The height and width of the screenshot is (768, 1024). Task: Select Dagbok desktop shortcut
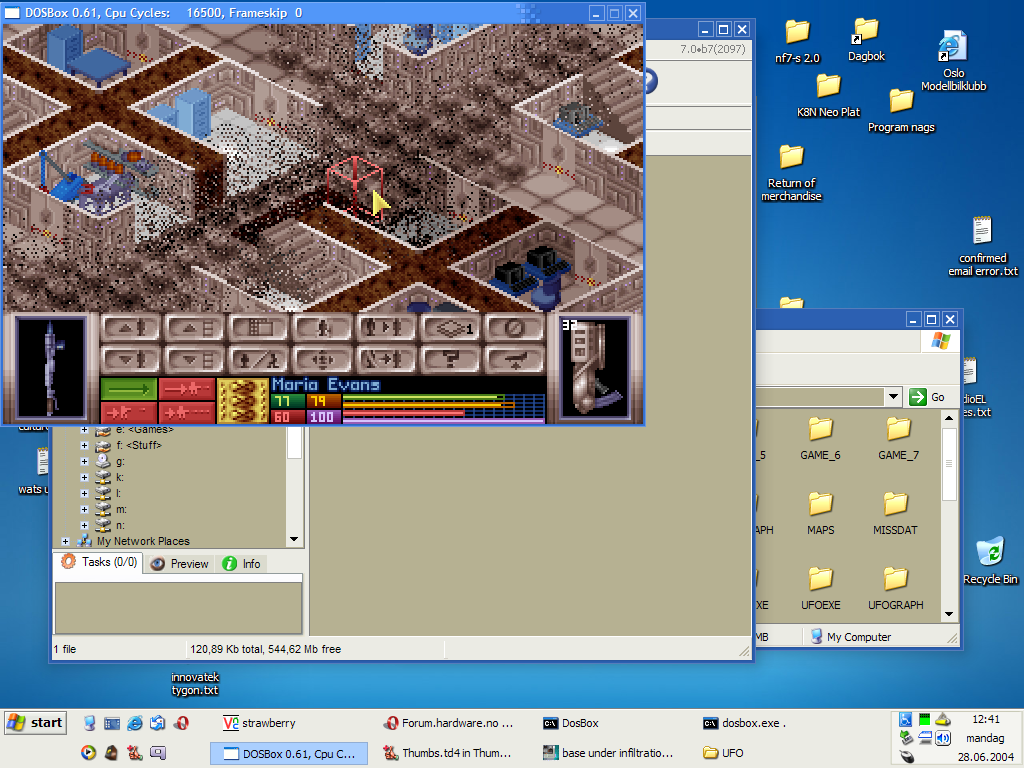tap(866, 40)
